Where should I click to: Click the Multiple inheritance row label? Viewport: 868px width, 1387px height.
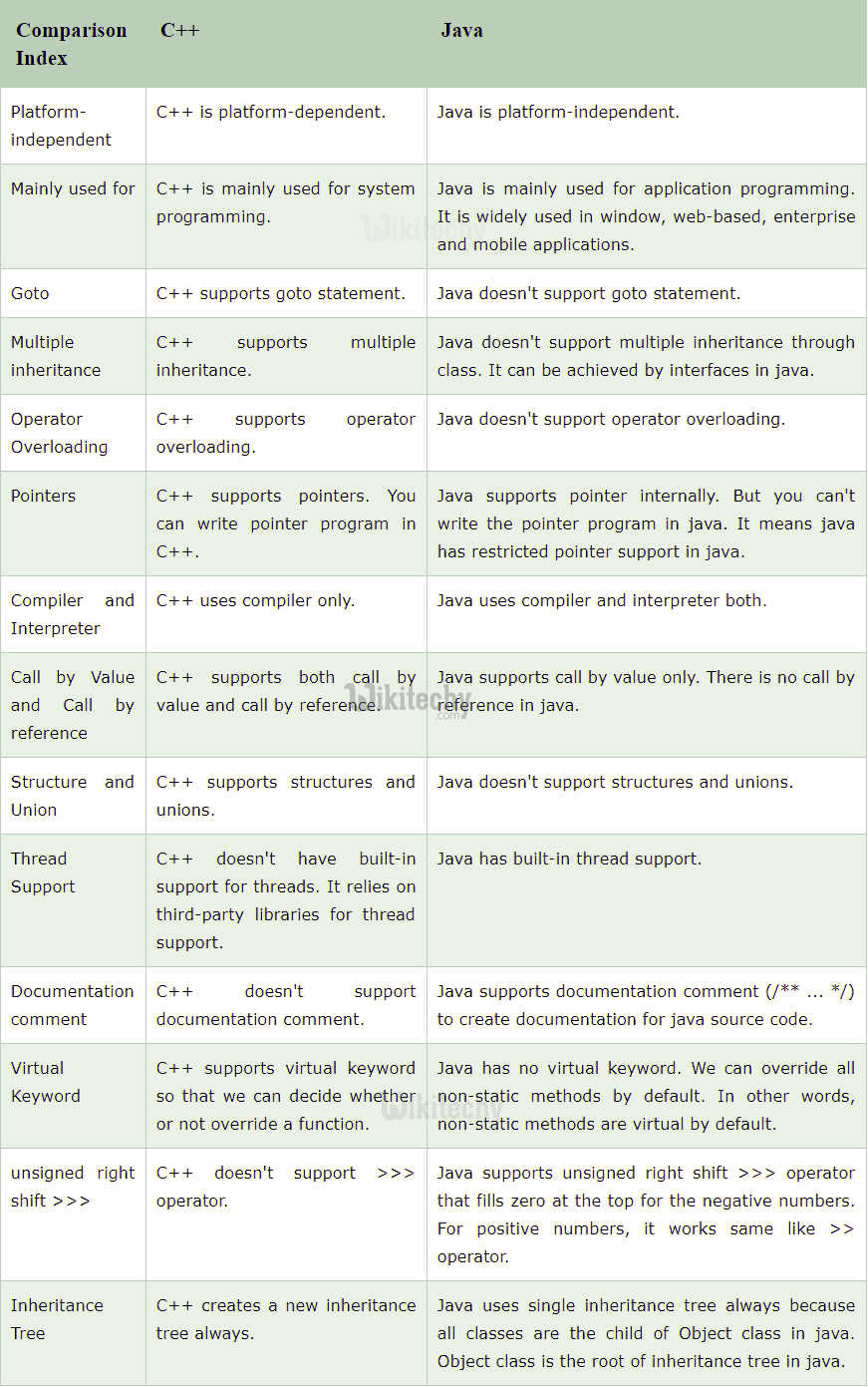[x=56, y=356]
